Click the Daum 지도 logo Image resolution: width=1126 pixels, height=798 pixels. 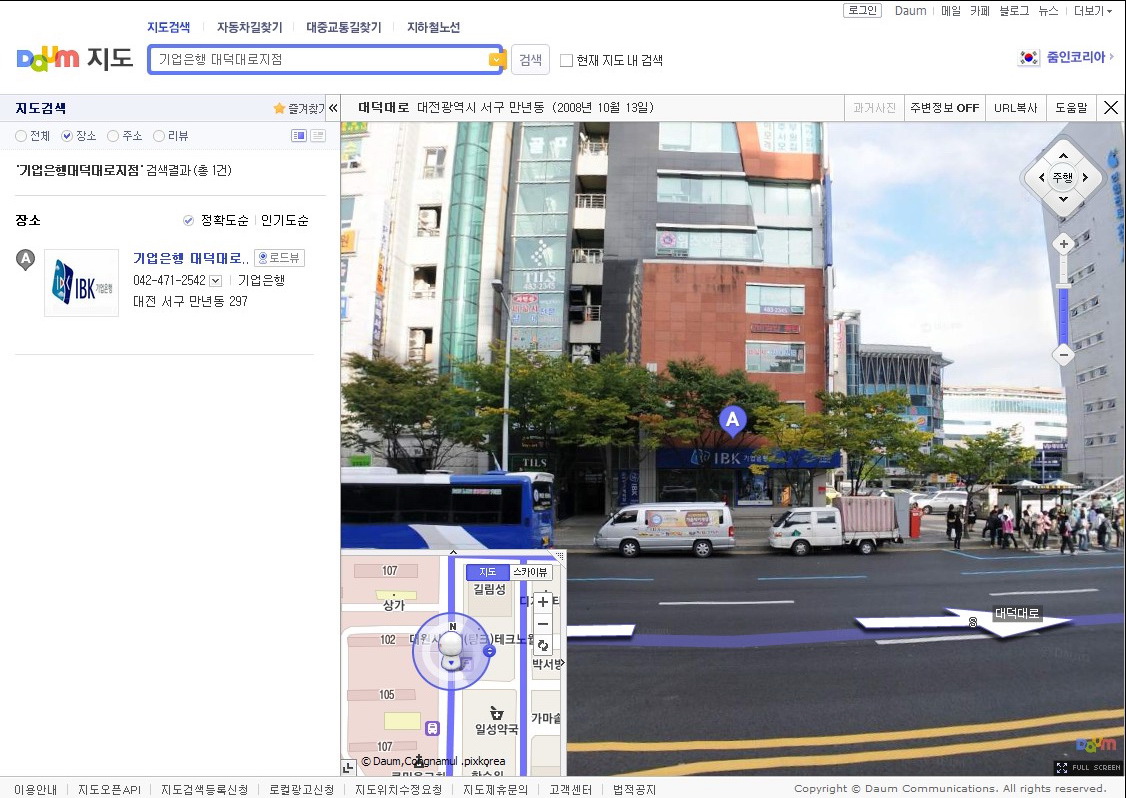(75, 59)
